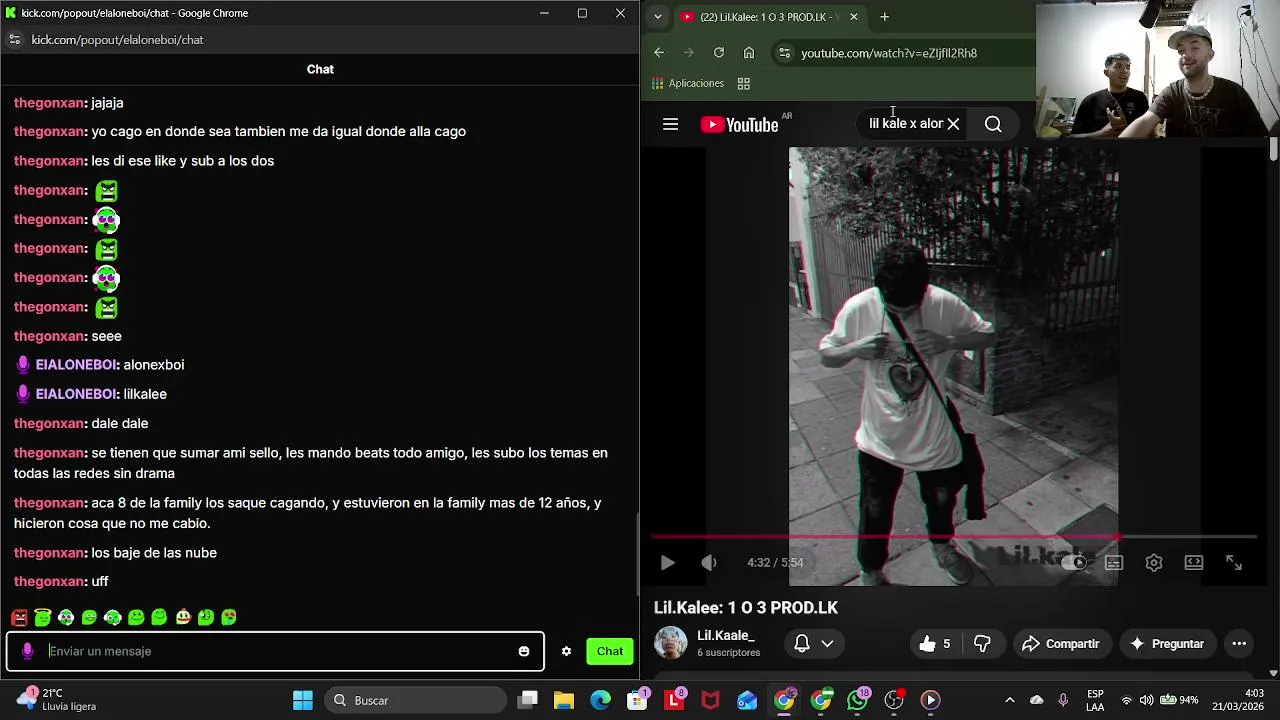Open Lil.Kaale_ channel avatar
1280x720 pixels.
[671, 643]
